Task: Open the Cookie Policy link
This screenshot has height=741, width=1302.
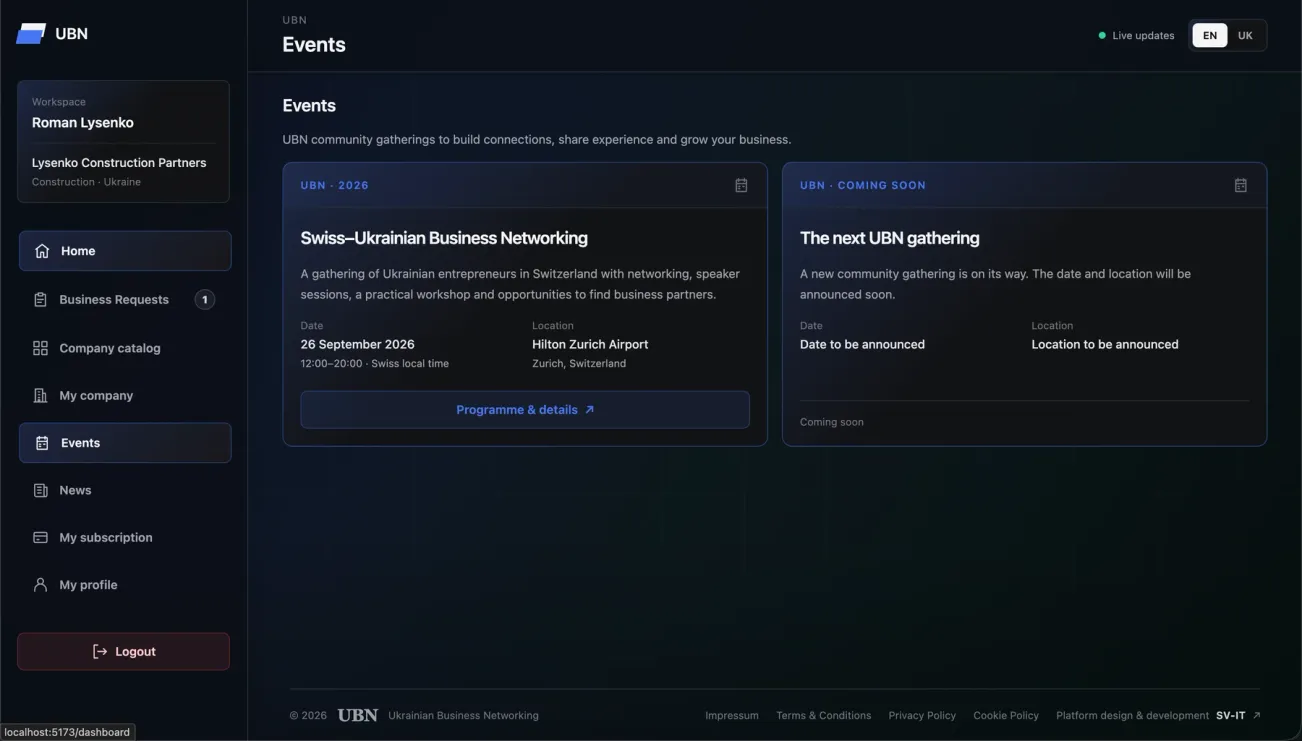Action: 1006,716
